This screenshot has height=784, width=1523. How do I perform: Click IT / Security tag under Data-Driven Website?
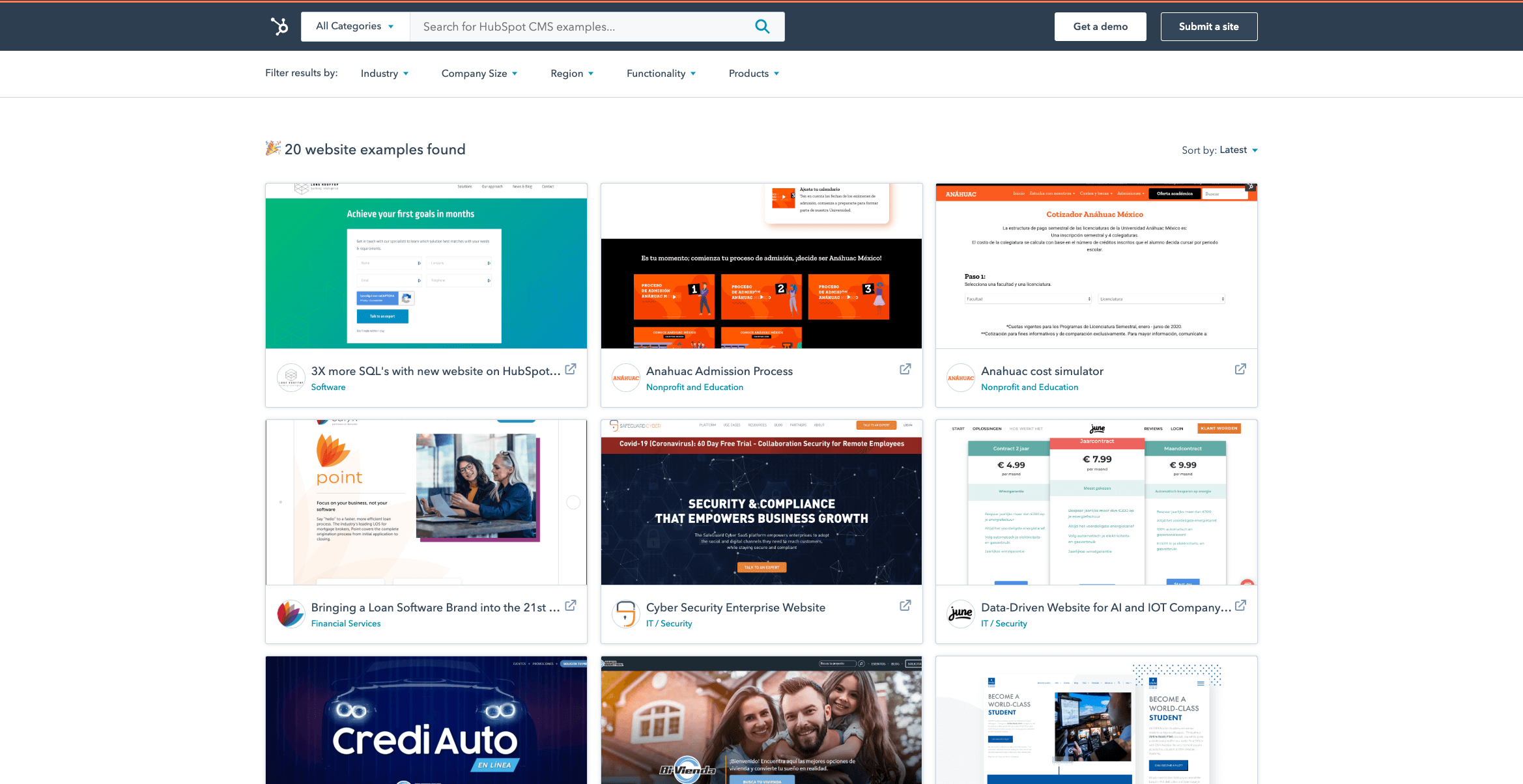click(1004, 623)
